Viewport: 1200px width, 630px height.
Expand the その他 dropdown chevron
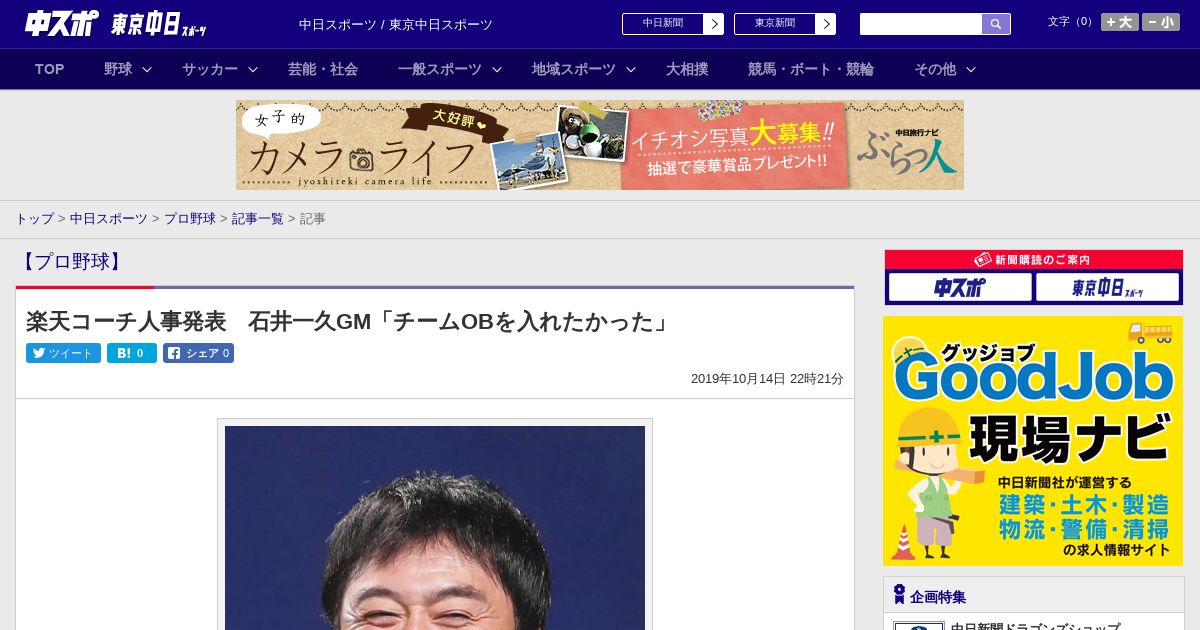point(971,70)
